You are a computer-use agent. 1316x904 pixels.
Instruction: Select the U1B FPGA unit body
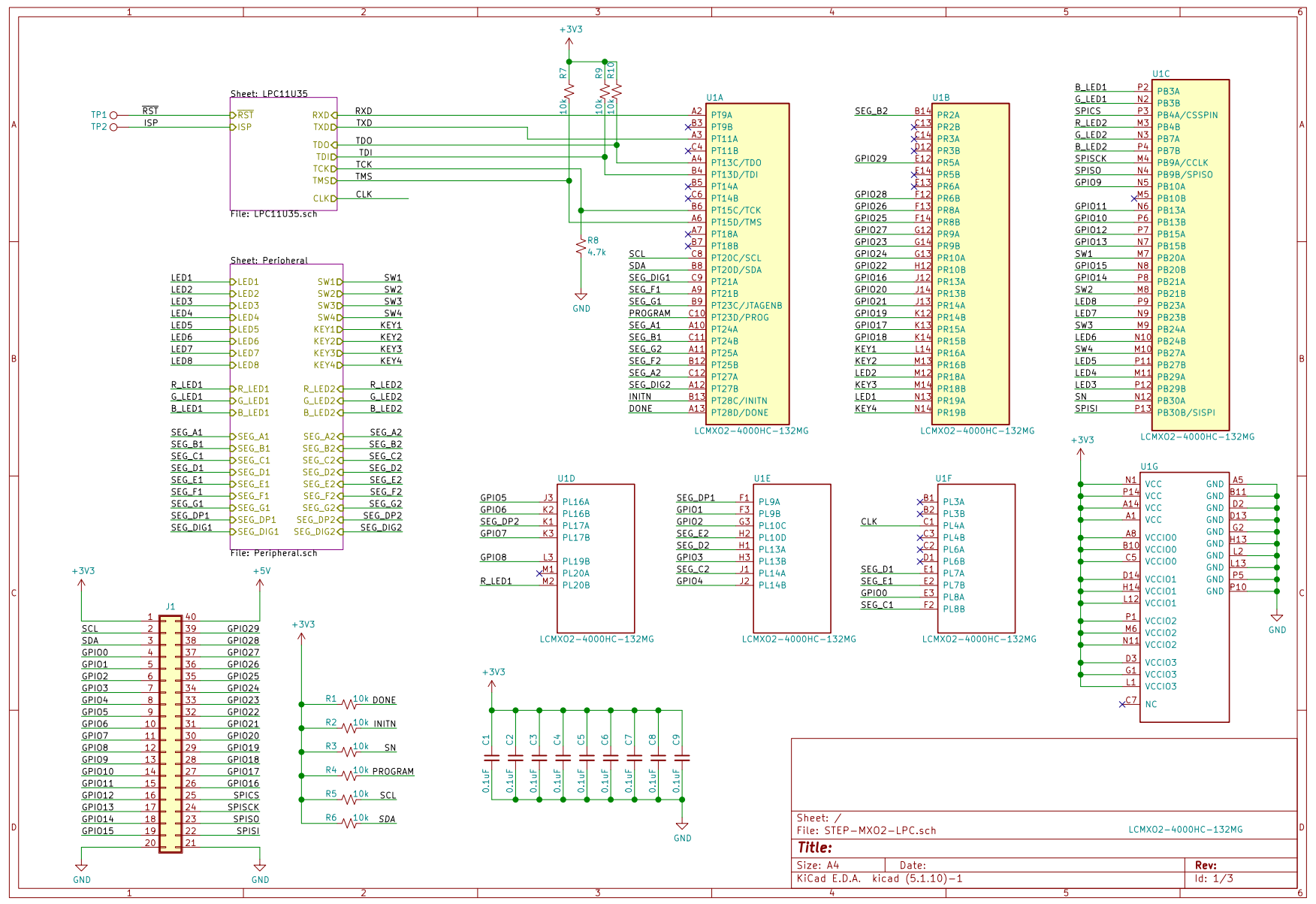click(x=970, y=264)
